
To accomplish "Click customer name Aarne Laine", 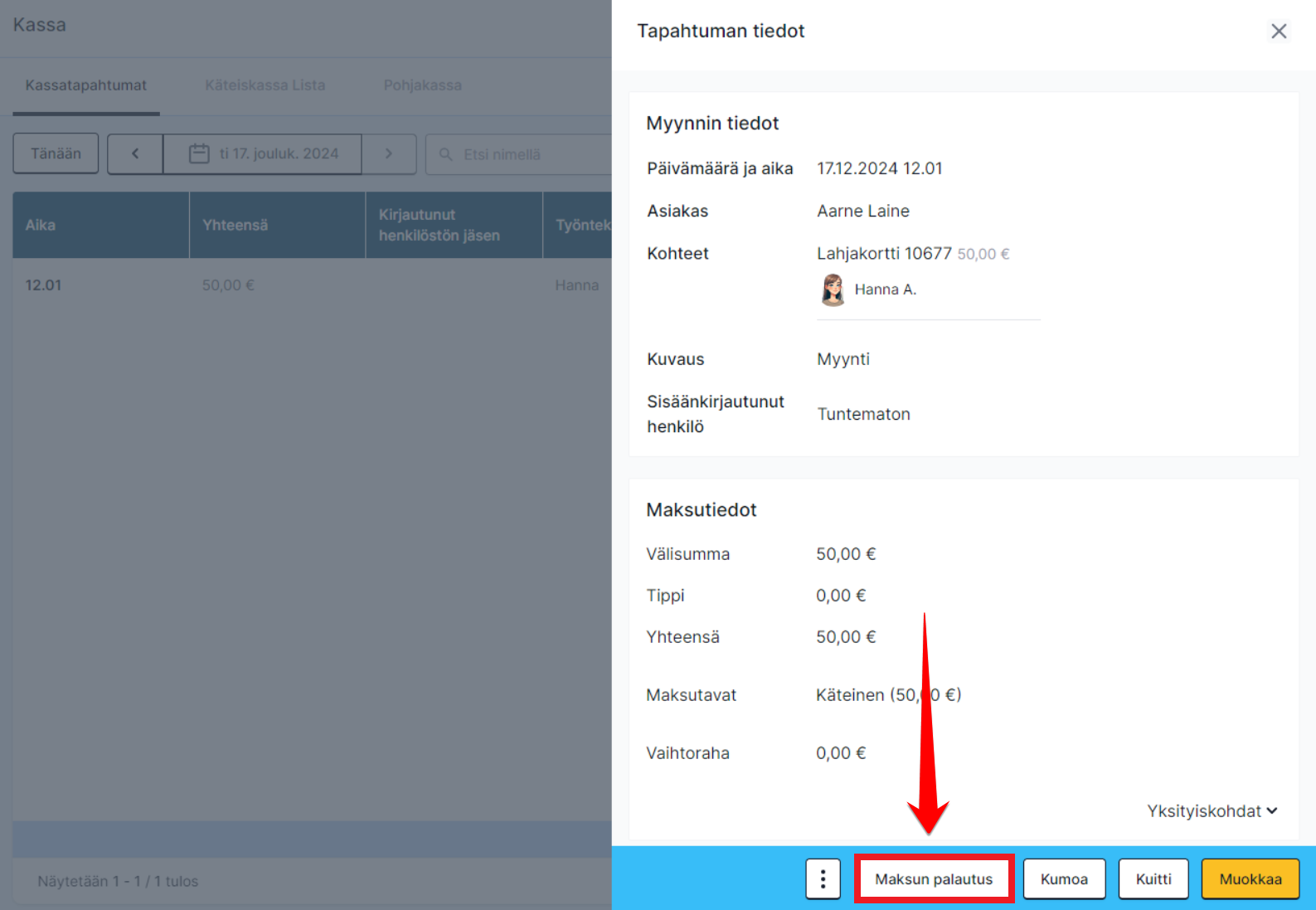I will tap(863, 211).
